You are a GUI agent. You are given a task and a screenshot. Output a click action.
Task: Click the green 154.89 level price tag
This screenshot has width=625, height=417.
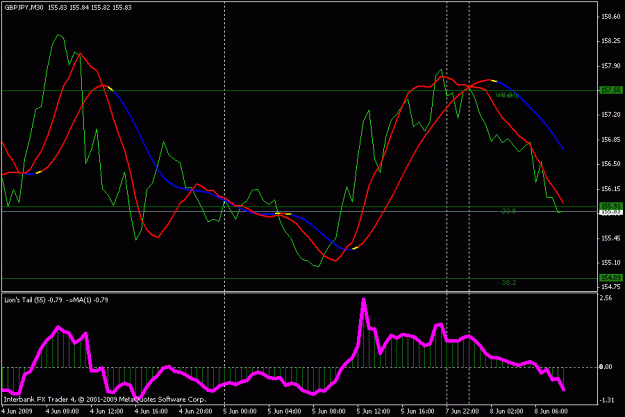[x=611, y=278]
